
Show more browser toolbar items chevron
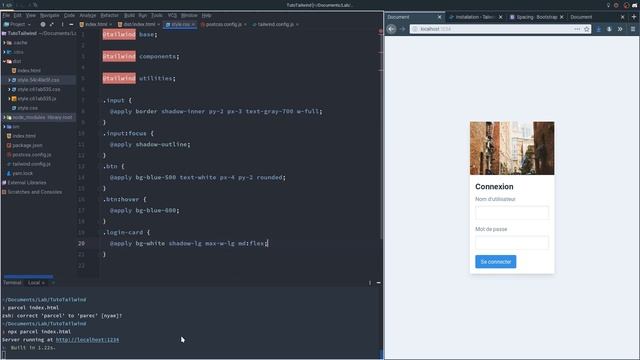click(x=620, y=29)
